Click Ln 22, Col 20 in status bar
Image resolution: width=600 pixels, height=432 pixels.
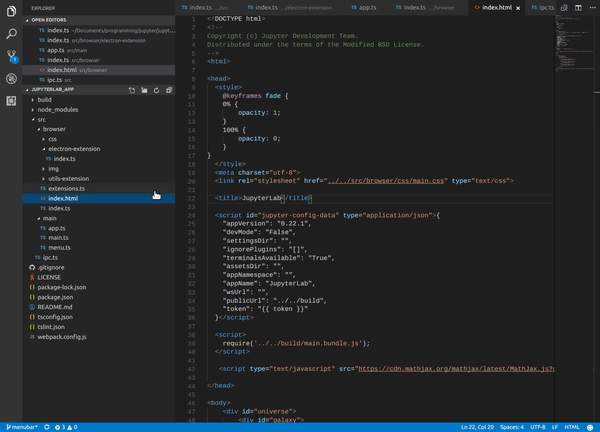pos(477,427)
